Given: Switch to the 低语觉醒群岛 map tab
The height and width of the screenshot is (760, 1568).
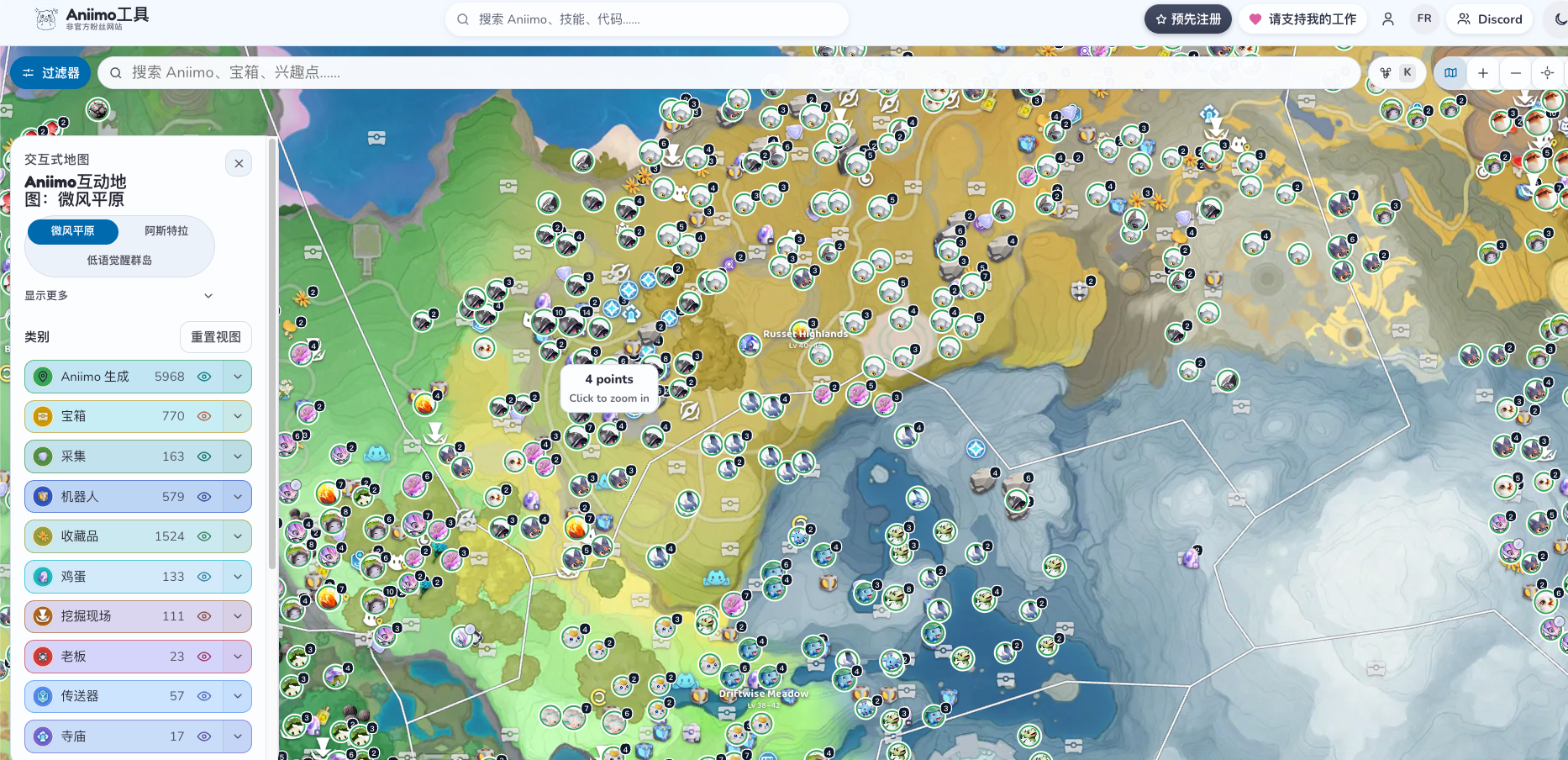Looking at the screenshot, I should point(119,261).
